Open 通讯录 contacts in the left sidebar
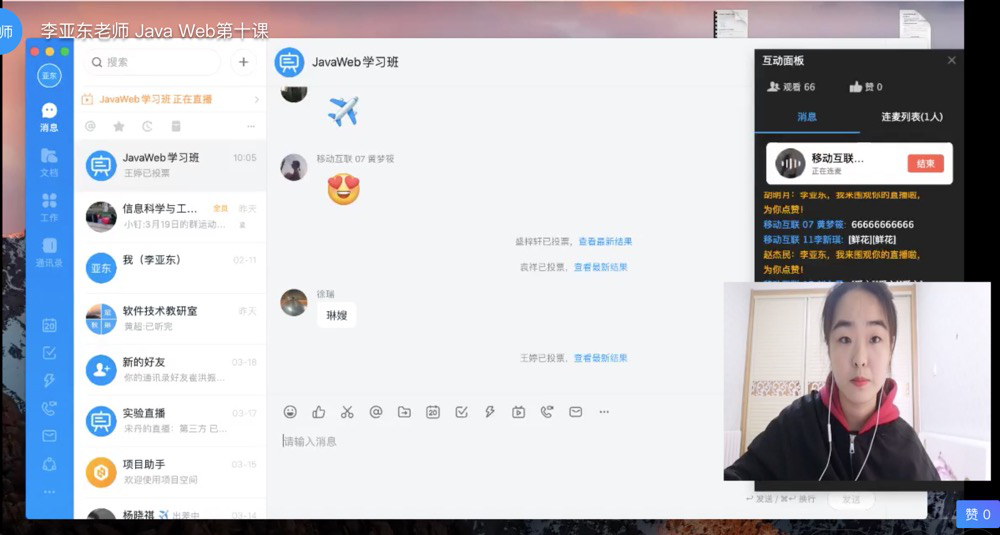 point(49,252)
